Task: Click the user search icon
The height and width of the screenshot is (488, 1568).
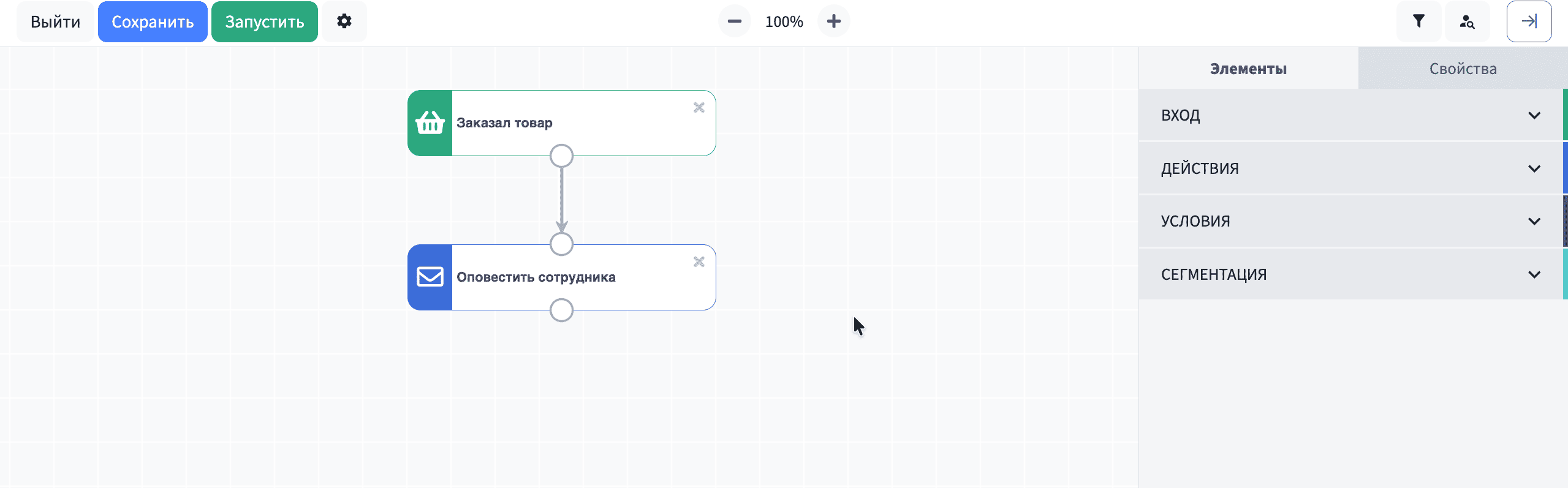Action: [1467, 21]
